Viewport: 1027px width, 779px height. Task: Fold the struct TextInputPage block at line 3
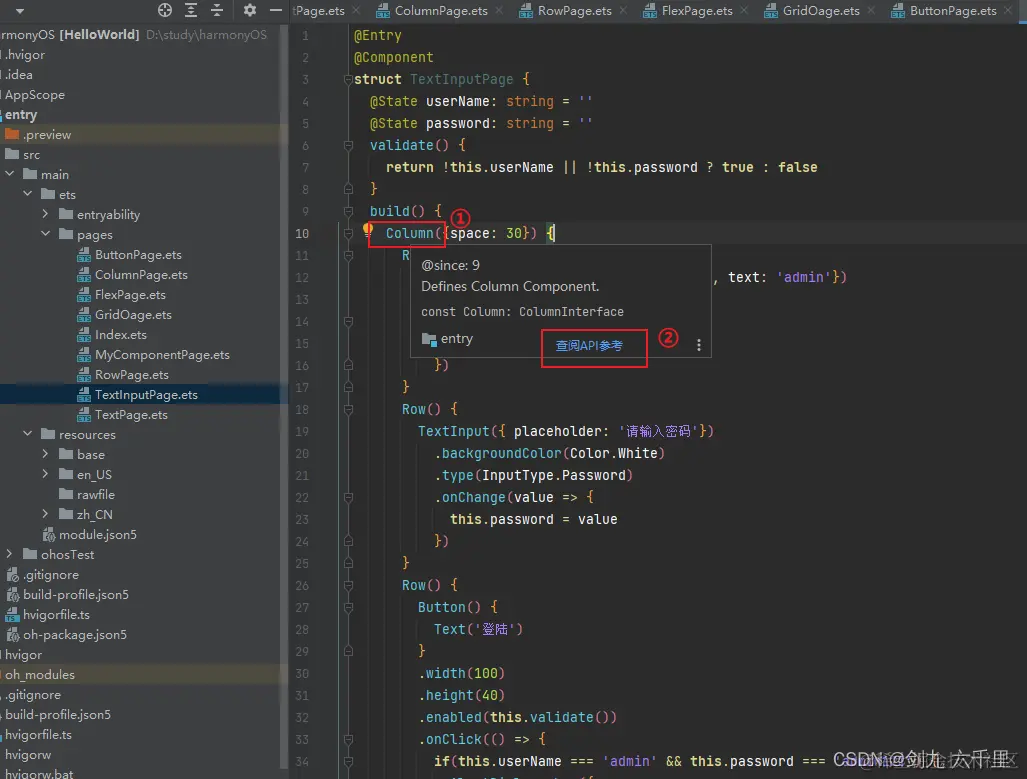[x=348, y=79]
